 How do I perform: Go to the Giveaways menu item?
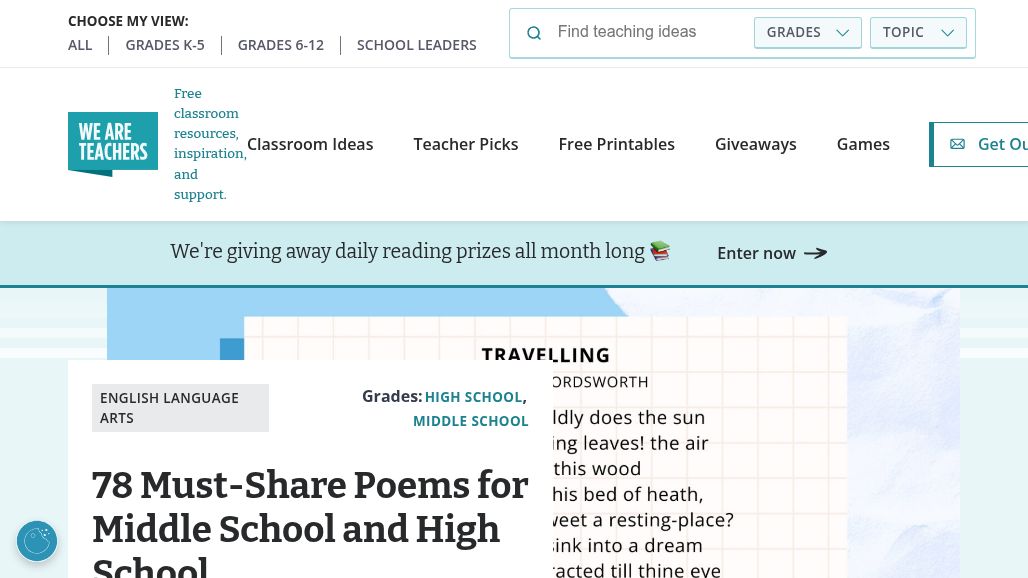[x=756, y=144]
